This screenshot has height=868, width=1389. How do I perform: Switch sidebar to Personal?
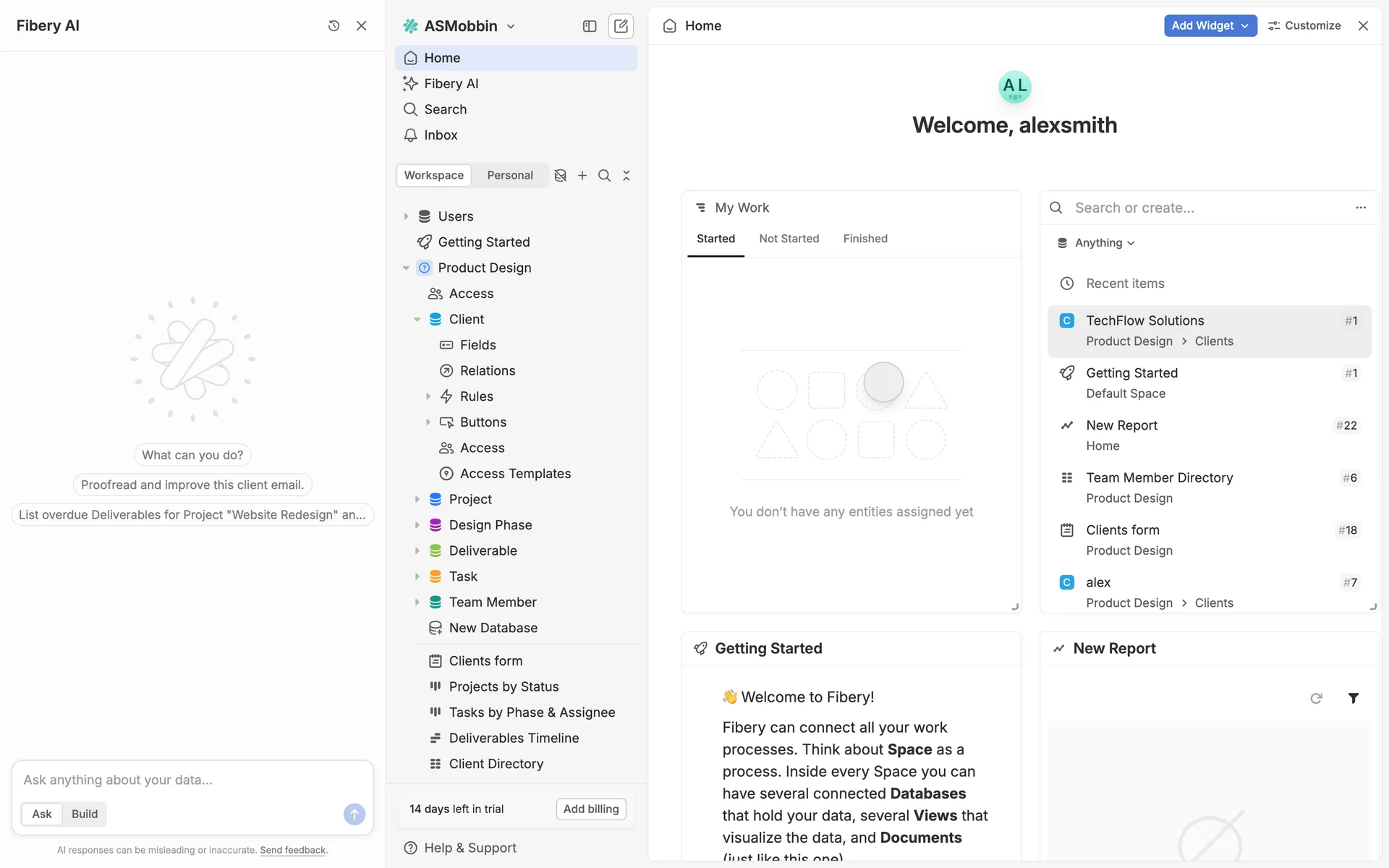tap(509, 176)
